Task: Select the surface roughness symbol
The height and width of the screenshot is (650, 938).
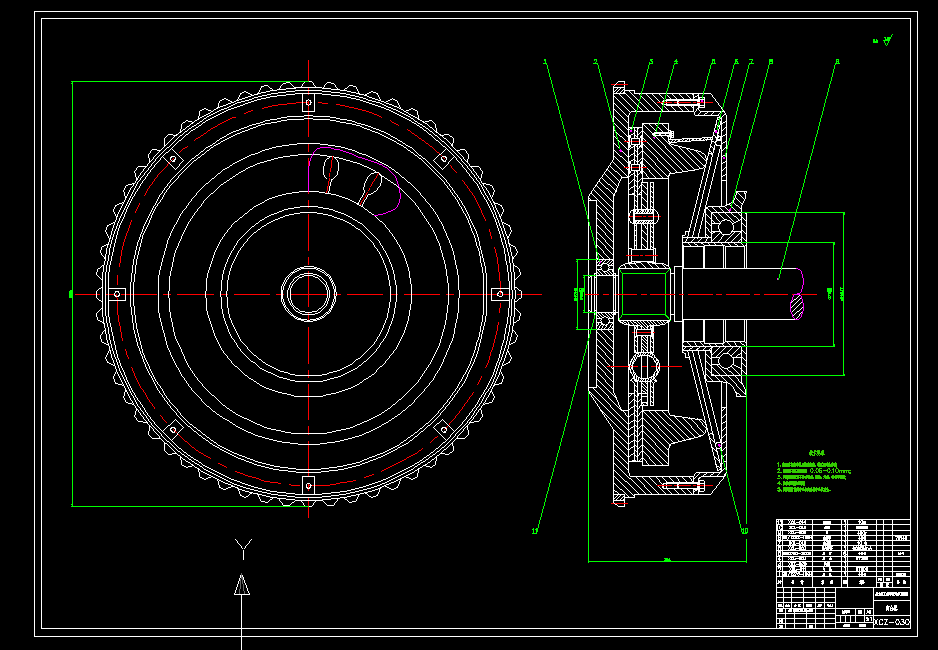Action: coord(885,41)
